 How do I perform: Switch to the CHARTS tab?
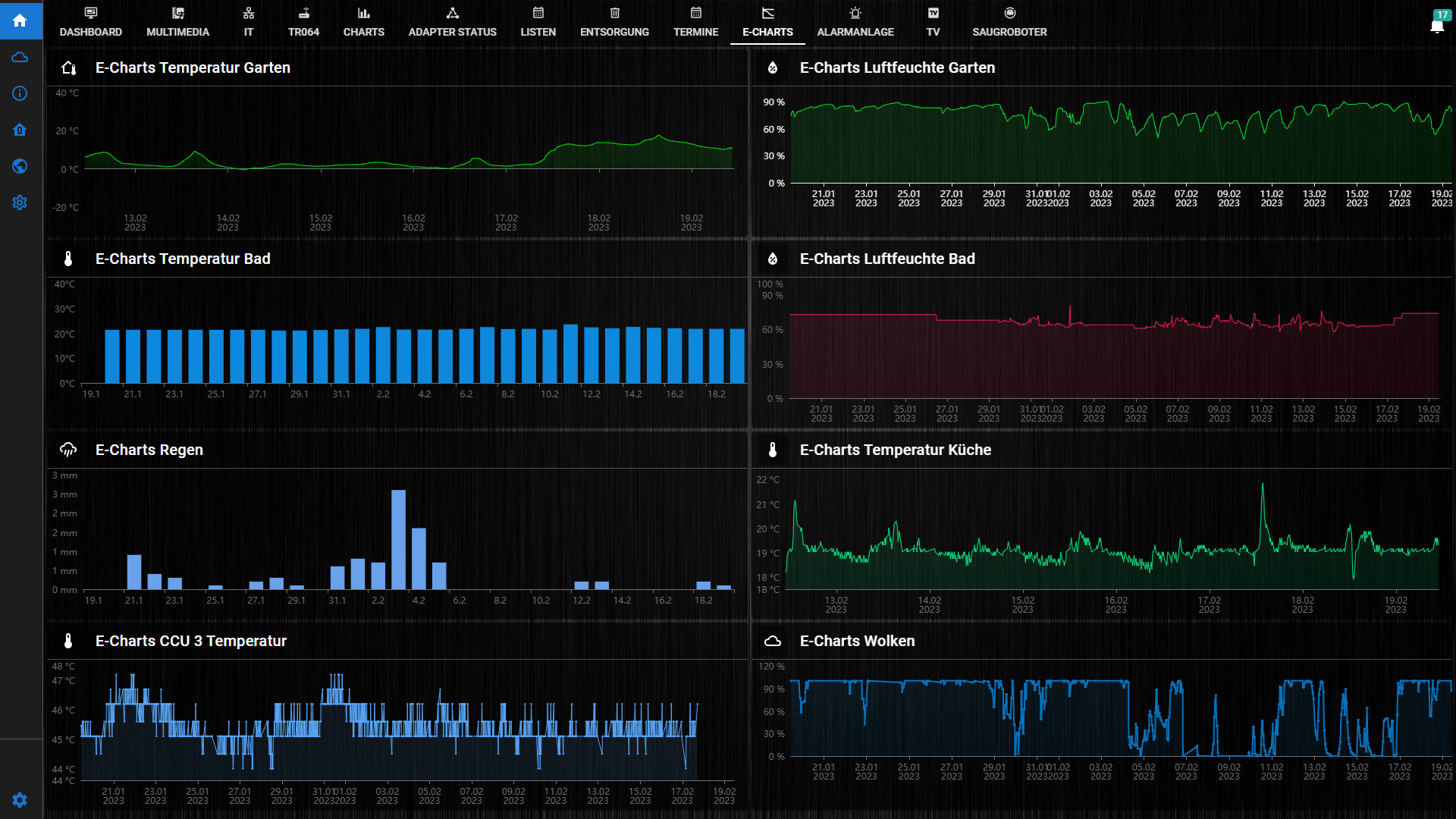[x=364, y=32]
